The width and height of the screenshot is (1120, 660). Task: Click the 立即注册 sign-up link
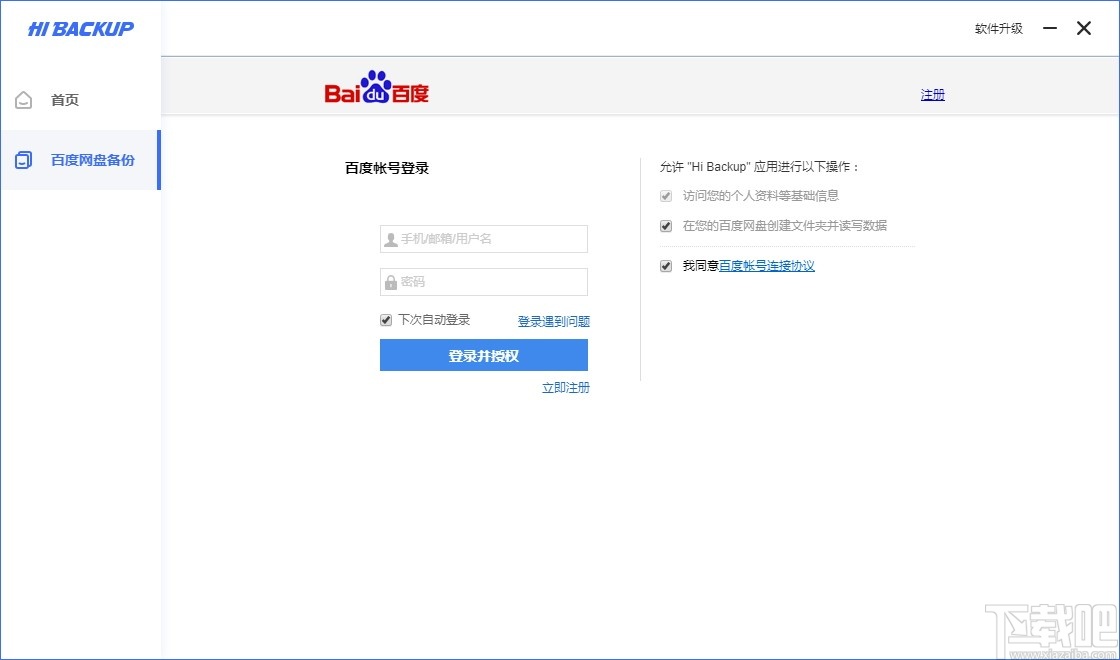pos(566,387)
